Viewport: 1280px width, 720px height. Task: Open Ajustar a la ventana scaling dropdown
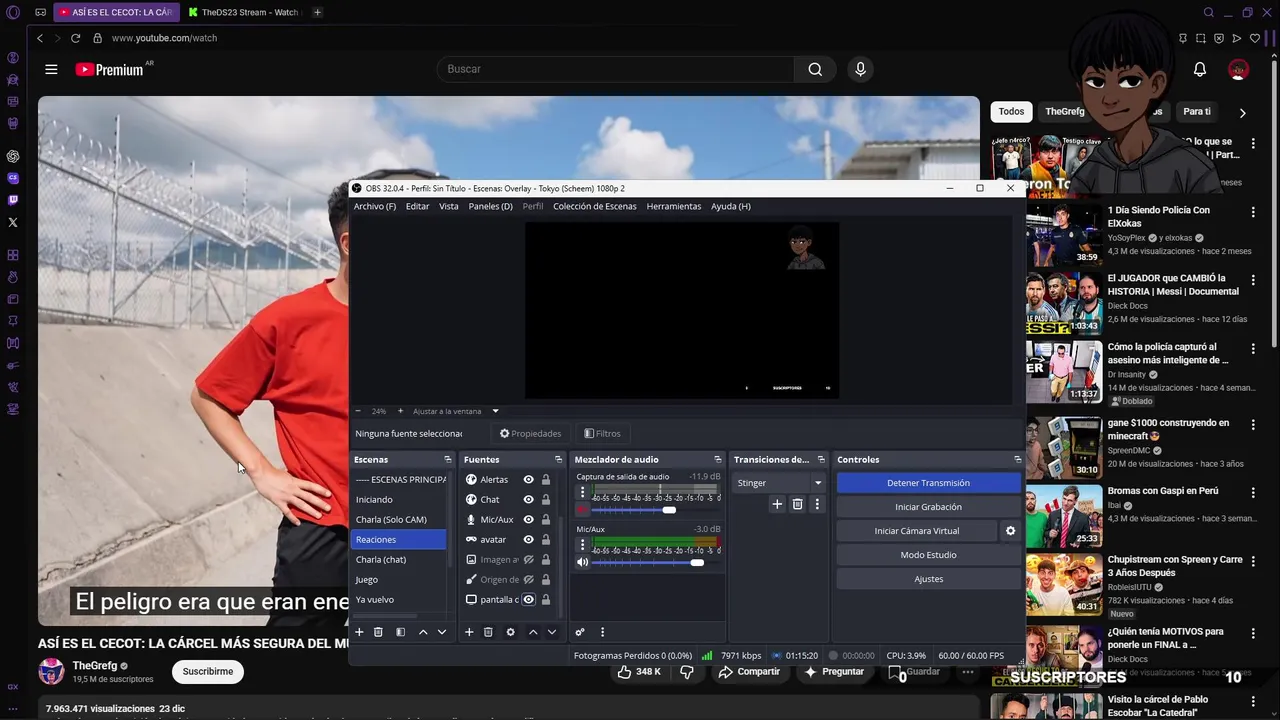(456, 411)
